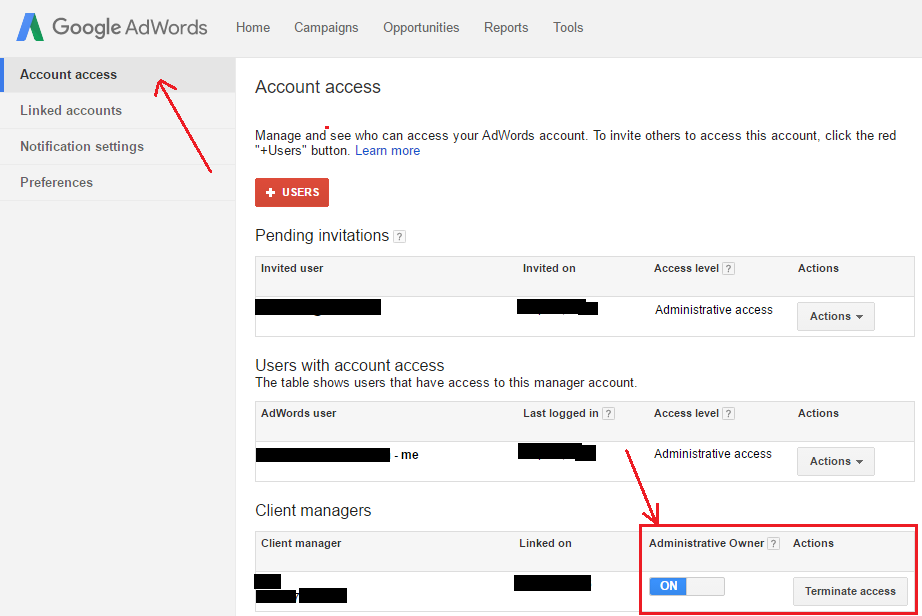
Task: Select Linked accounts in sidebar
Action: pyautogui.click(x=118, y=111)
